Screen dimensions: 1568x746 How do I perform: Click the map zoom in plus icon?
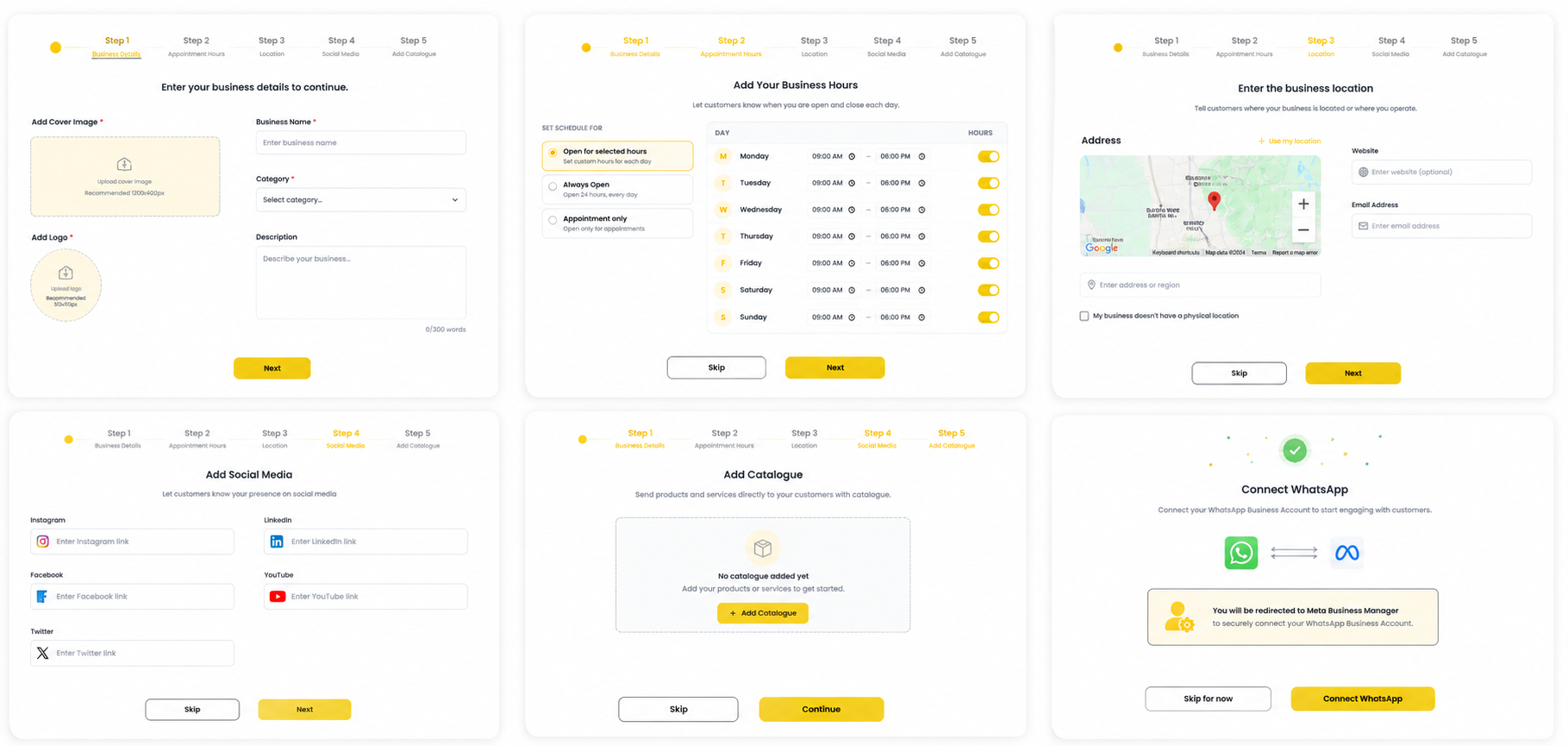click(x=1303, y=204)
